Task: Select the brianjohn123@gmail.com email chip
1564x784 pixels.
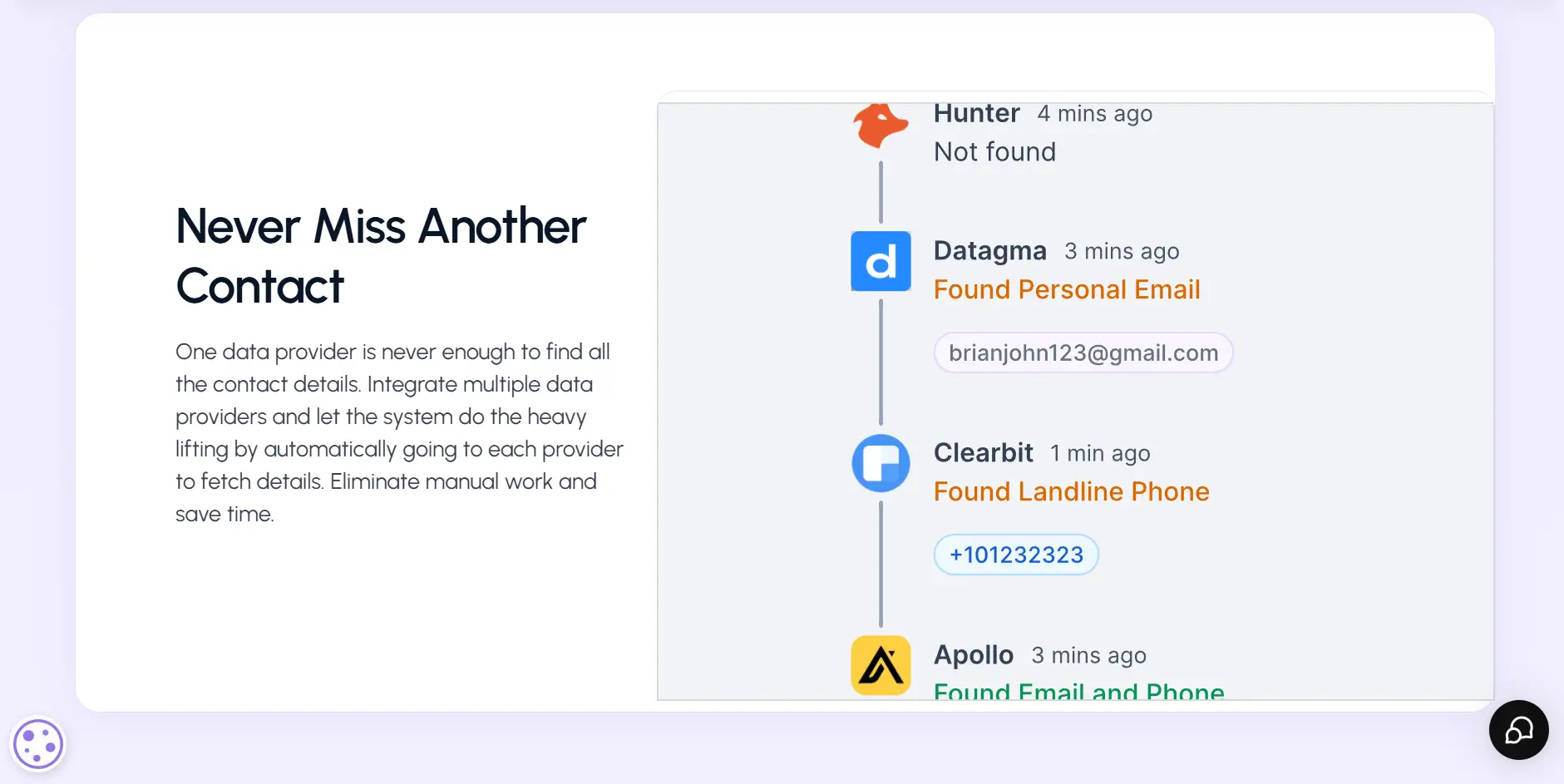Action: tap(1083, 353)
